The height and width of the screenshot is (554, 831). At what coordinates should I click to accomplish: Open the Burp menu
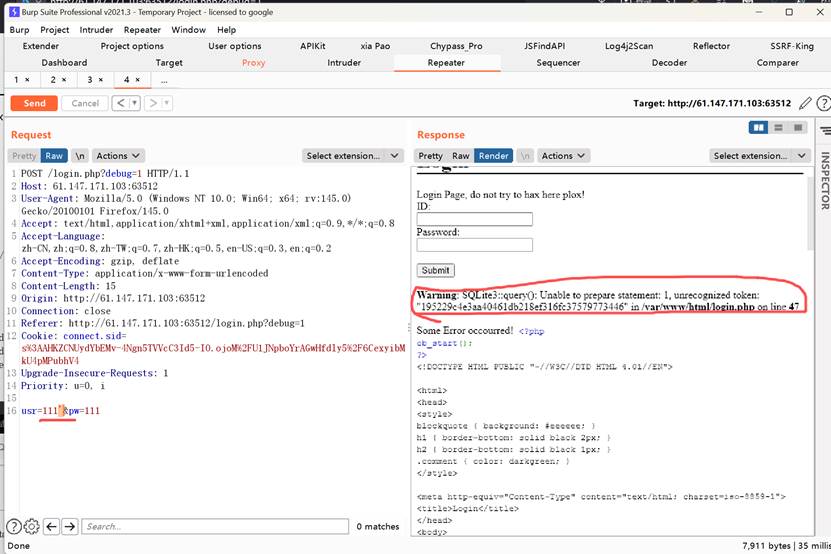click(x=20, y=30)
